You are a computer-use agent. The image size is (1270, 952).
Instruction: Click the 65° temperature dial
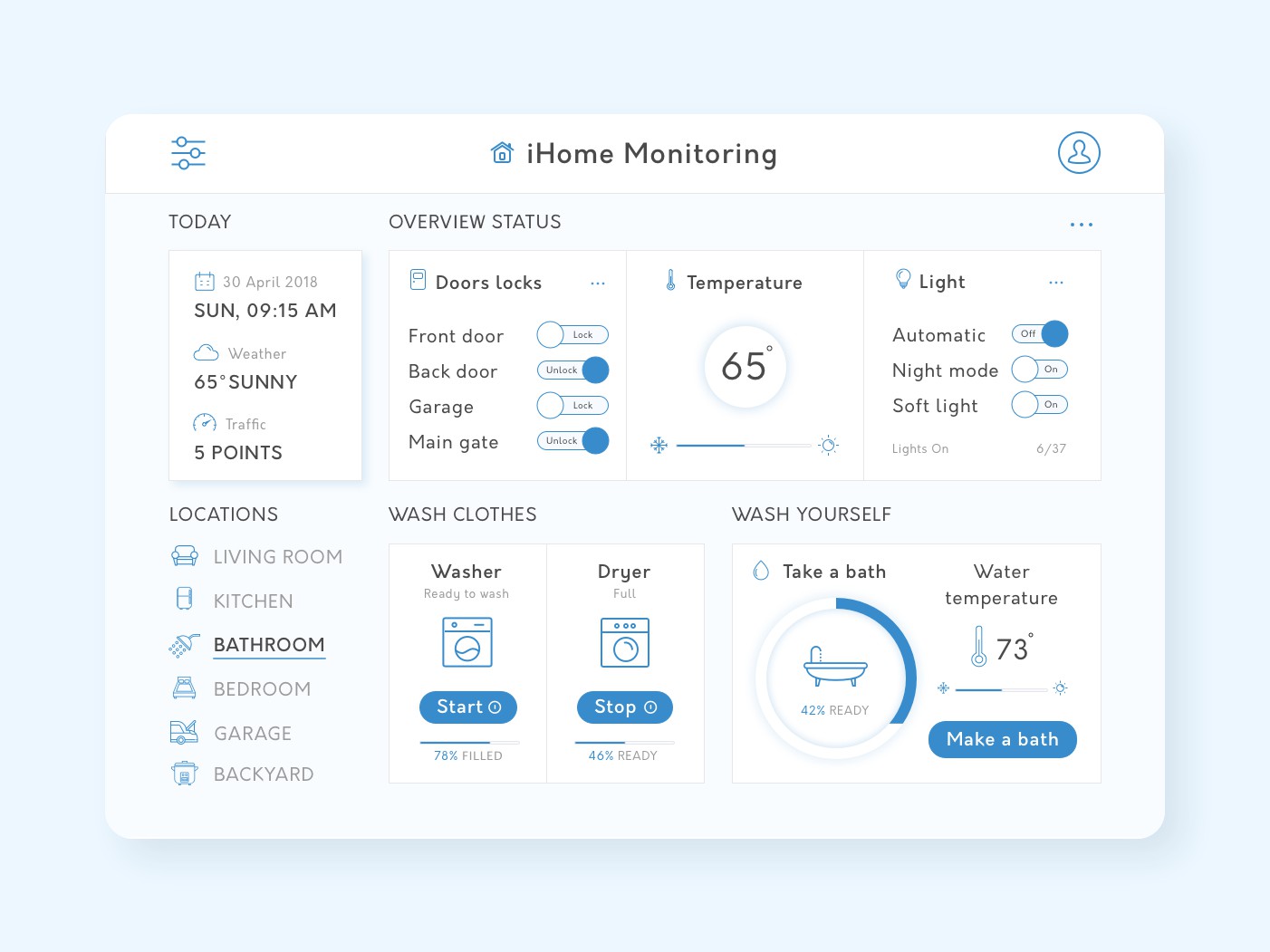tap(746, 366)
